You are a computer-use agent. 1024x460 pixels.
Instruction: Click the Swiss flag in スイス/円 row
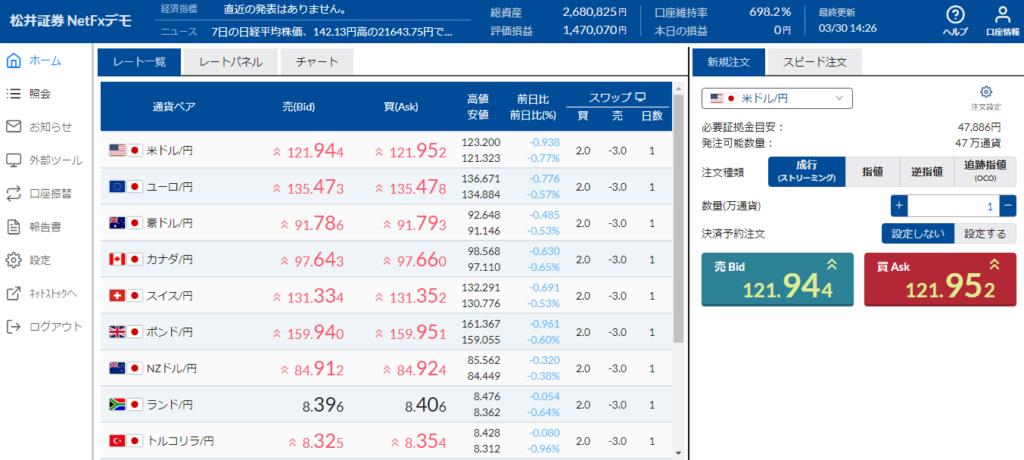click(118, 296)
